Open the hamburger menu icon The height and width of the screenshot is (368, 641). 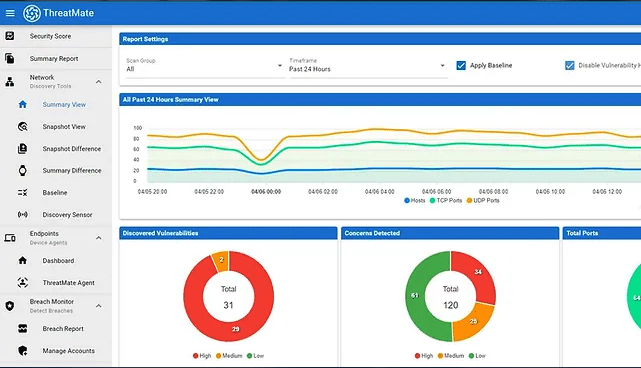tap(10, 13)
